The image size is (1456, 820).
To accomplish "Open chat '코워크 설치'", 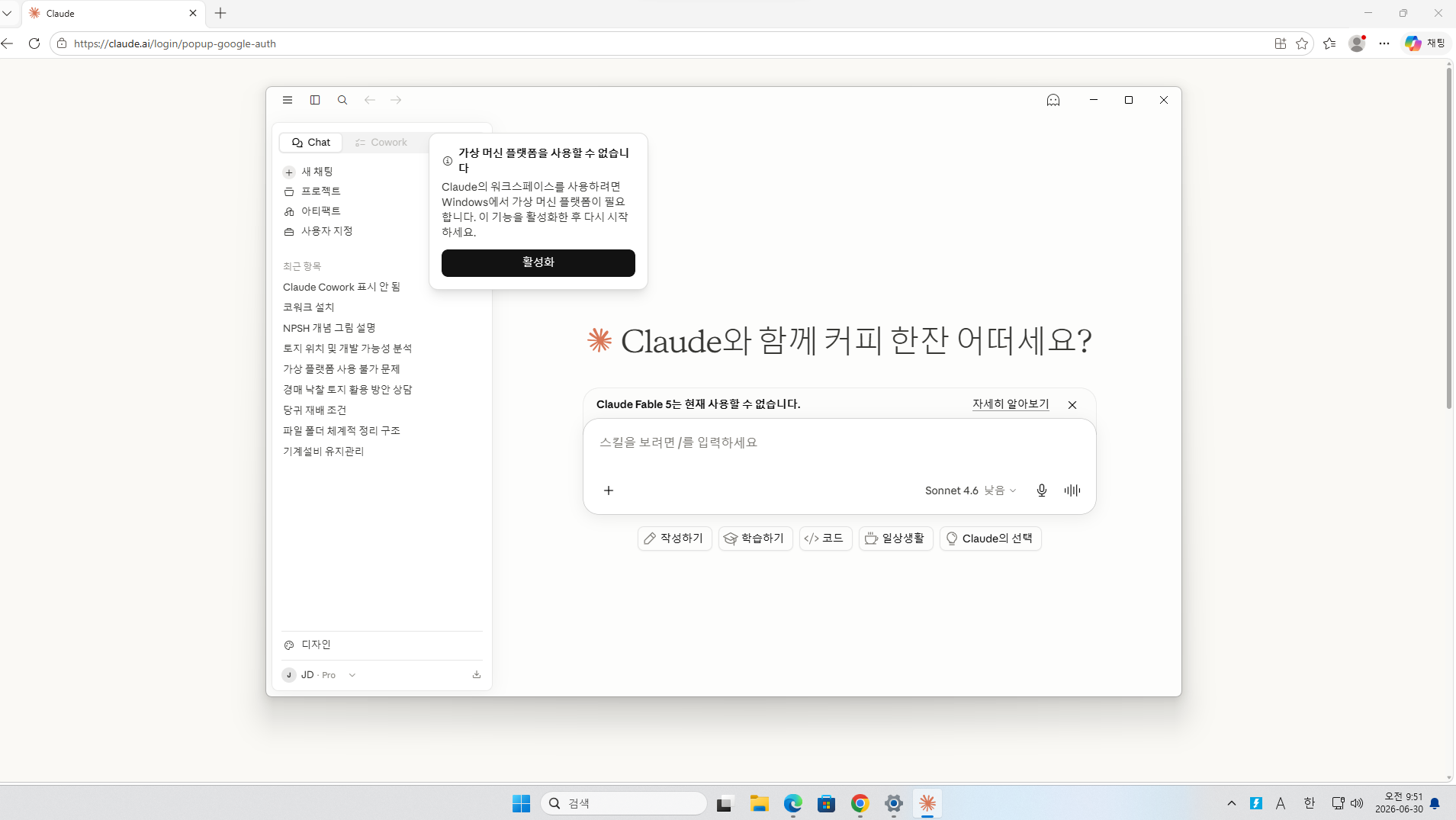I will (x=309, y=308).
